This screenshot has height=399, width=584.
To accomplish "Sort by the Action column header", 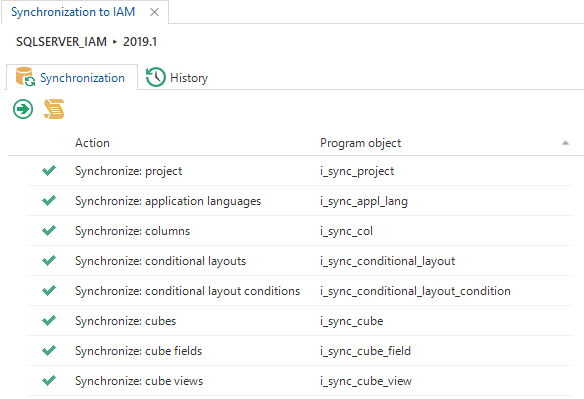I will (x=92, y=143).
